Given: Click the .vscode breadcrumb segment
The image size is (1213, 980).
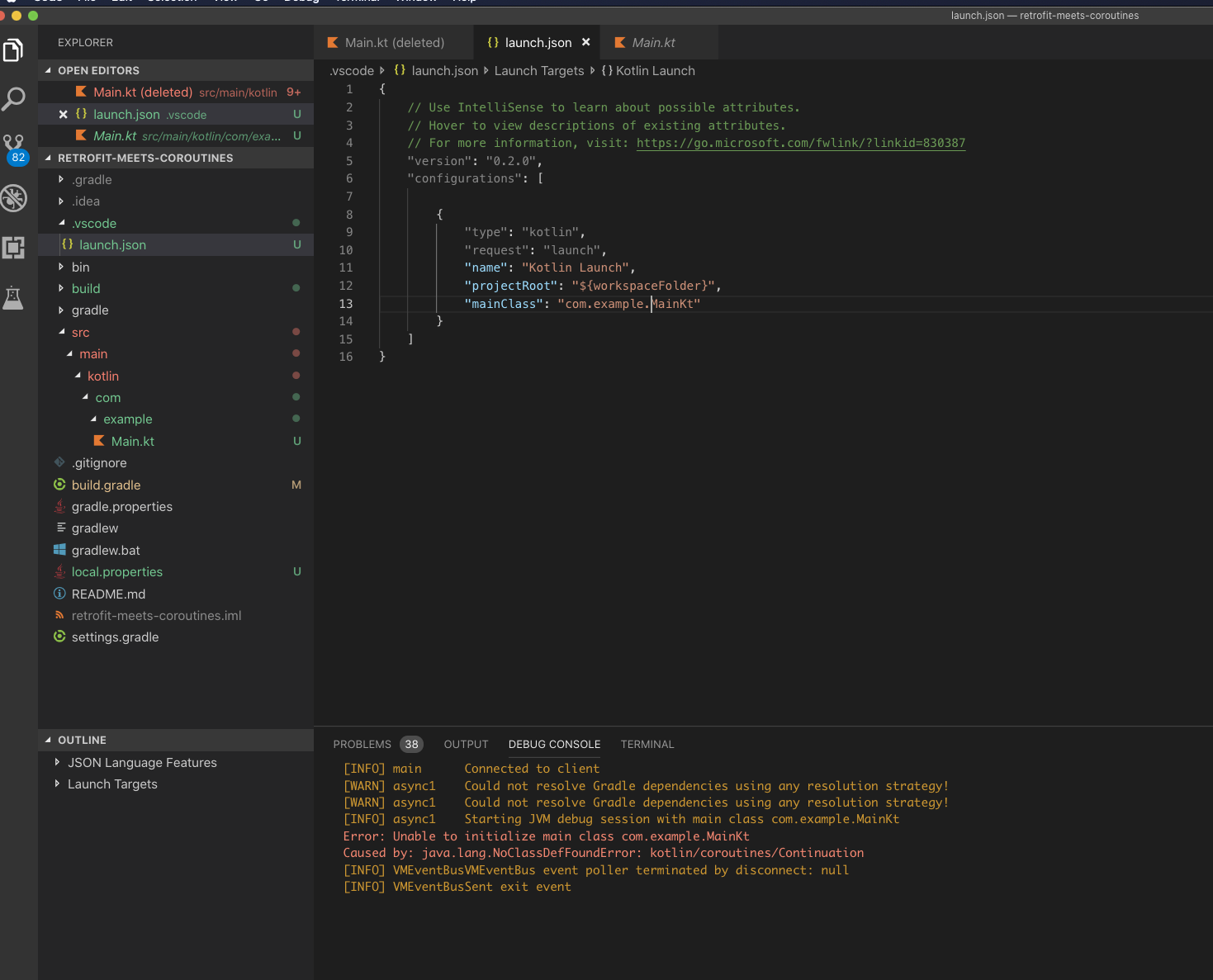Looking at the screenshot, I should click(352, 71).
